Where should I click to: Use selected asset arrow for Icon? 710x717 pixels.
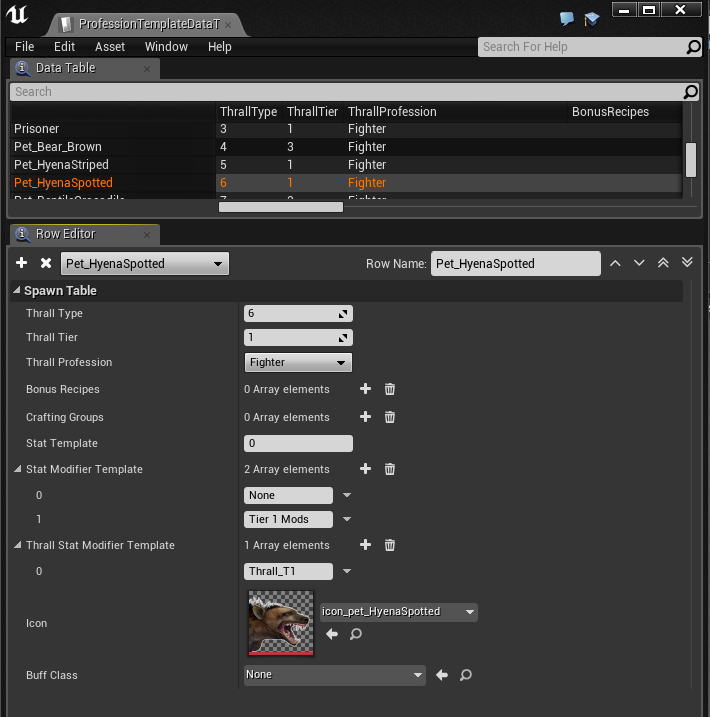332,634
